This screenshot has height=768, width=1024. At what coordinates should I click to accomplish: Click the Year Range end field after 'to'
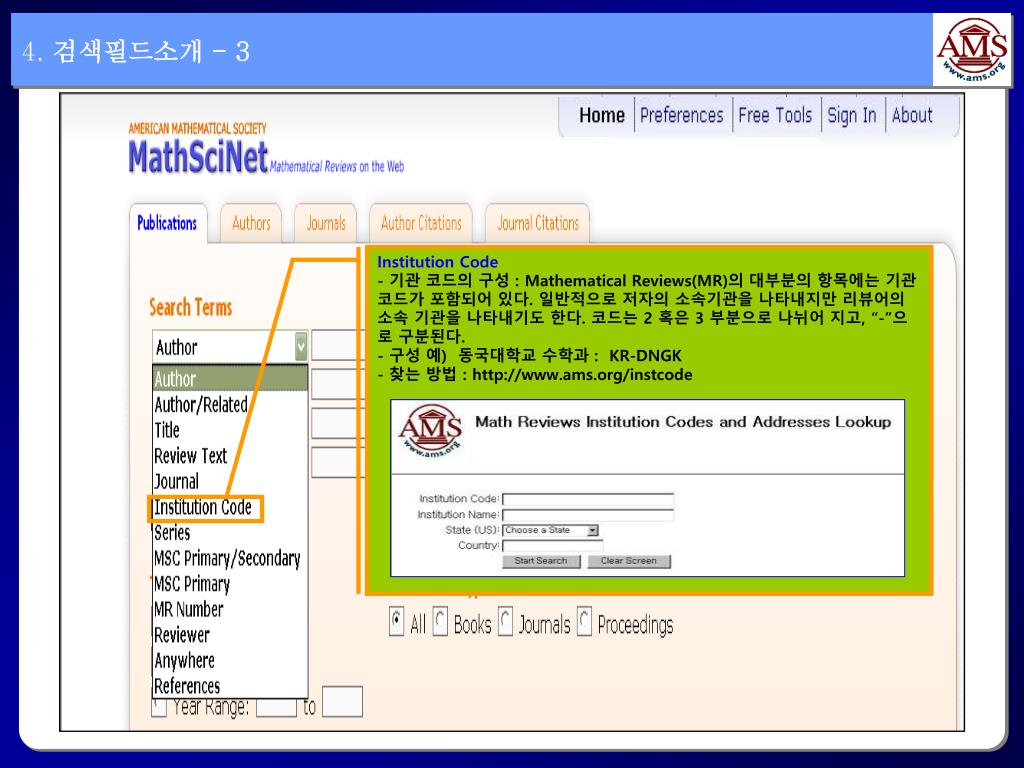pos(342,702)
